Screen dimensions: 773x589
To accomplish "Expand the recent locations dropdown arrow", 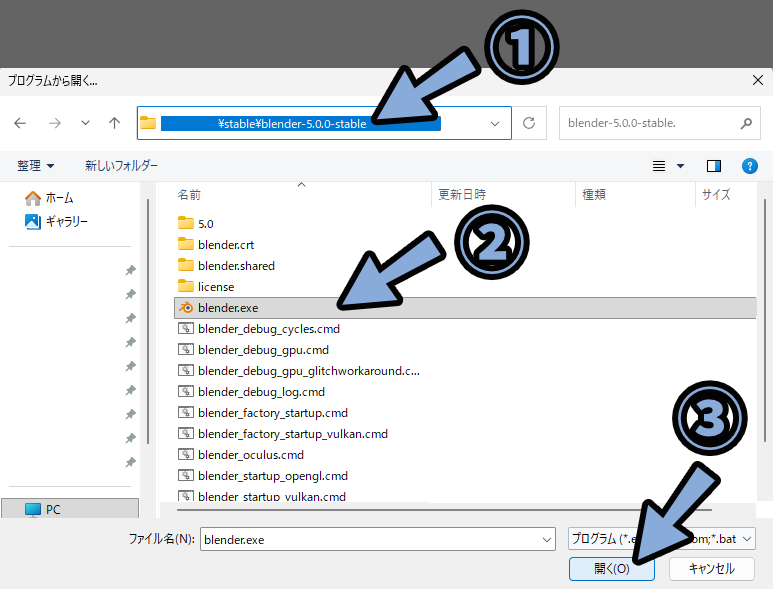I will coord(85,123).
